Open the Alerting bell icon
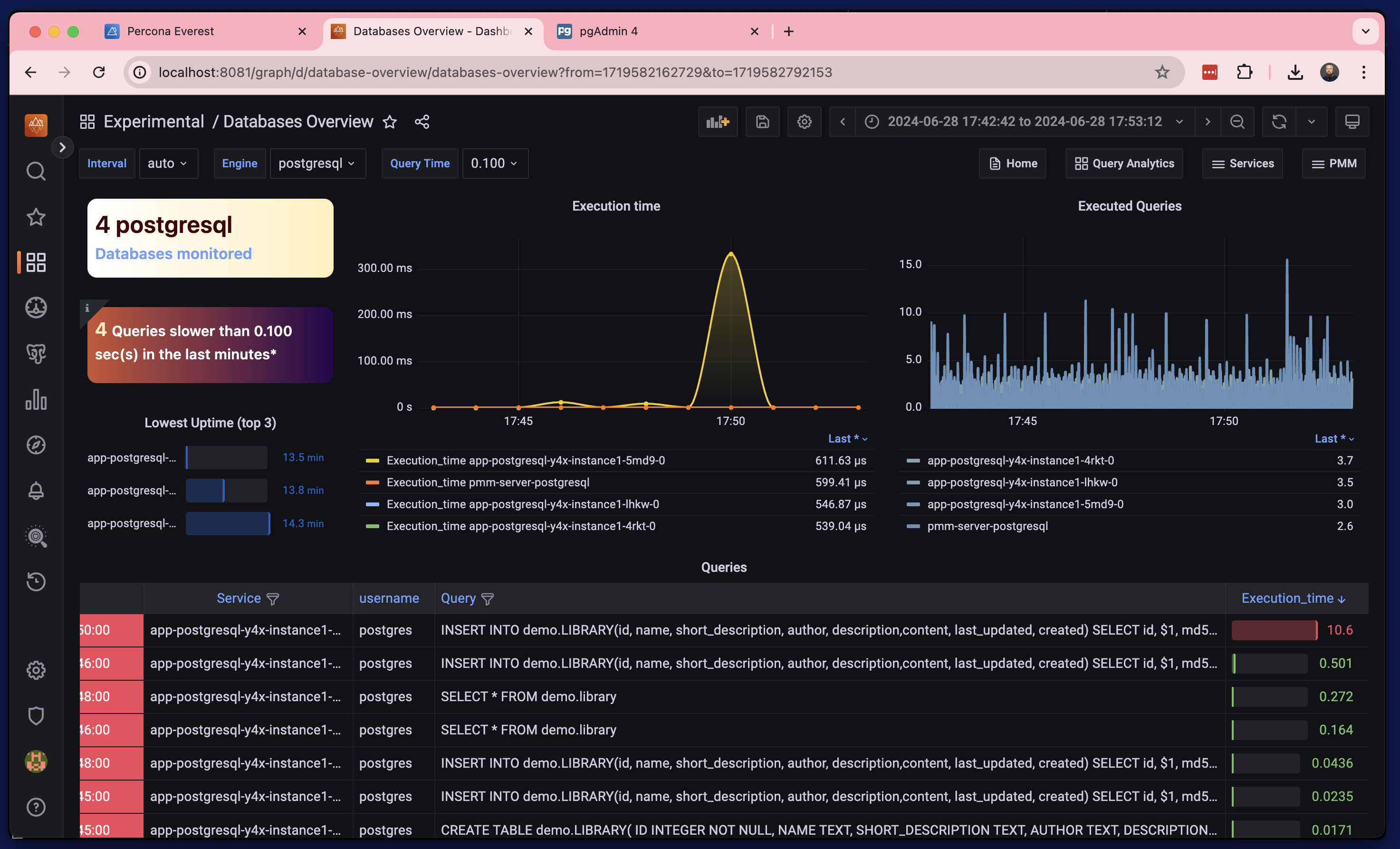The image size is (1400, 849). [x=36, y=491]
